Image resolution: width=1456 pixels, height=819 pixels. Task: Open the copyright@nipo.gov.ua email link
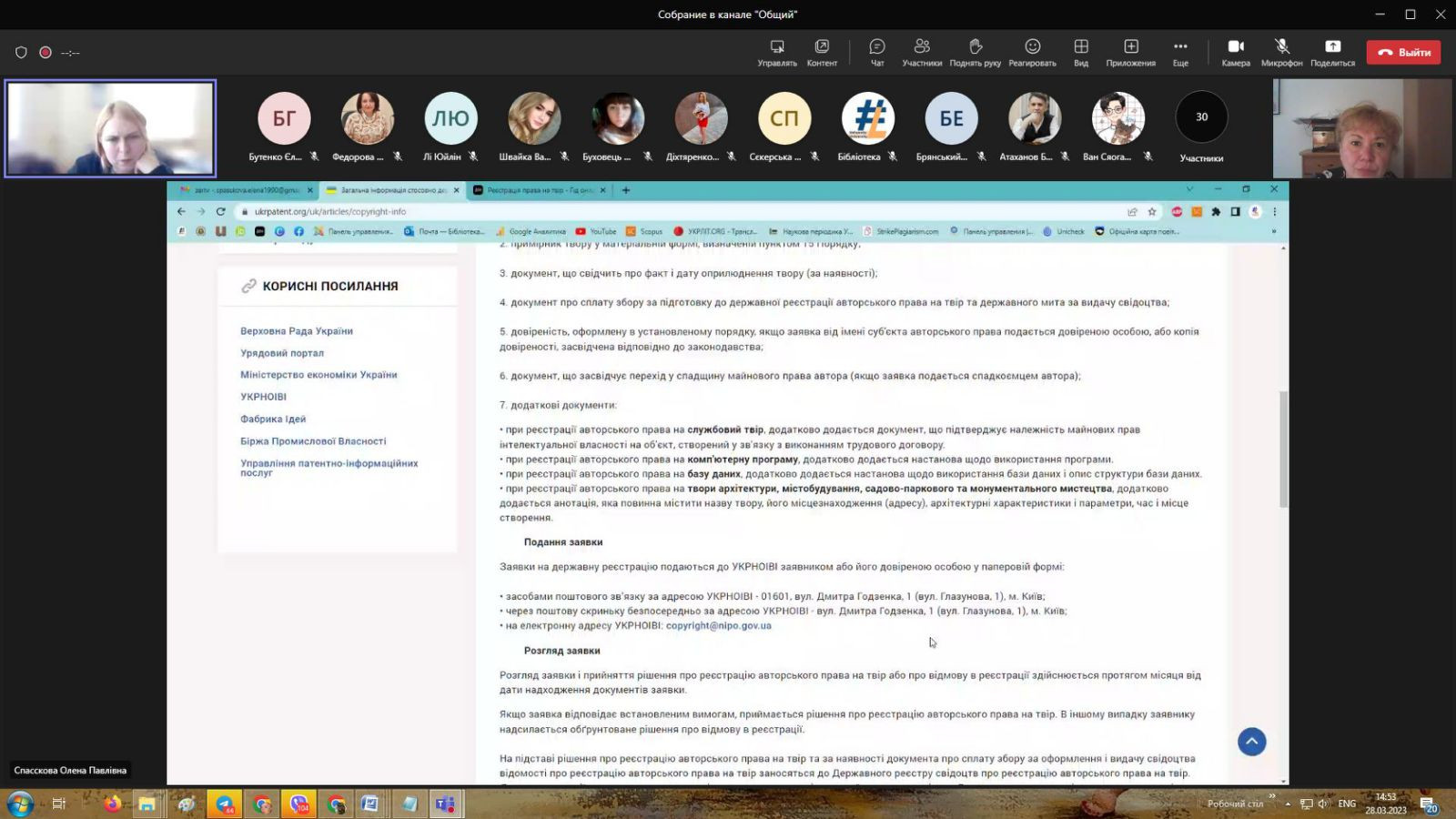(718, 626)
